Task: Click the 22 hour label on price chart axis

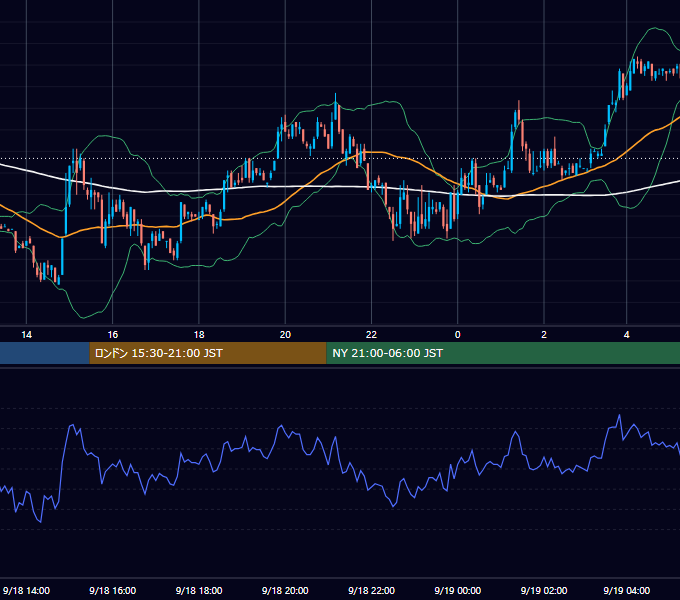Action: (x=371, y=335)
